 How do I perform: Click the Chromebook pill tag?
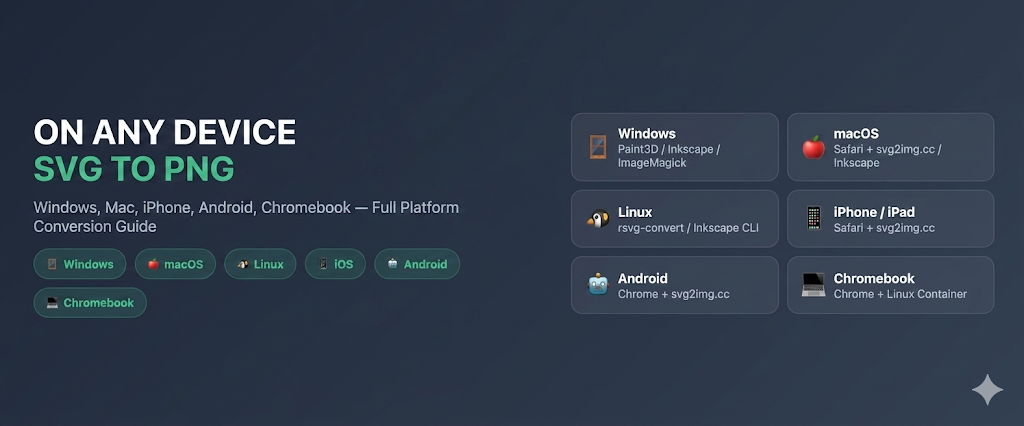[90, 303]
